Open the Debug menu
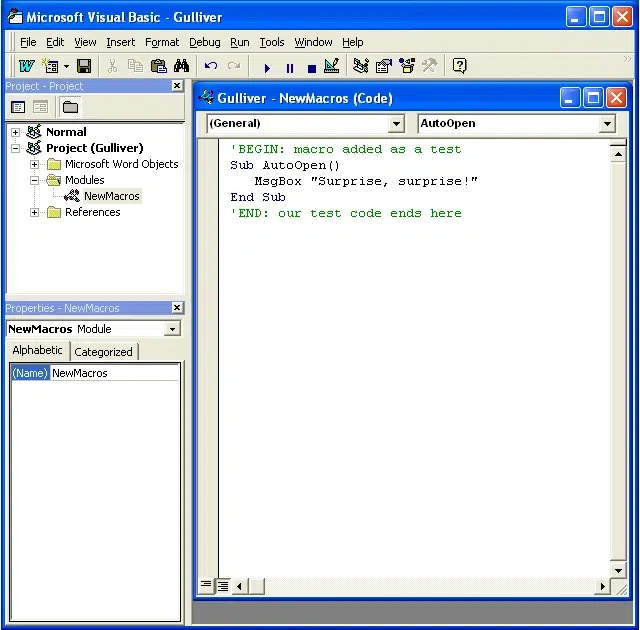640x630 pixels. click(204, 42)
